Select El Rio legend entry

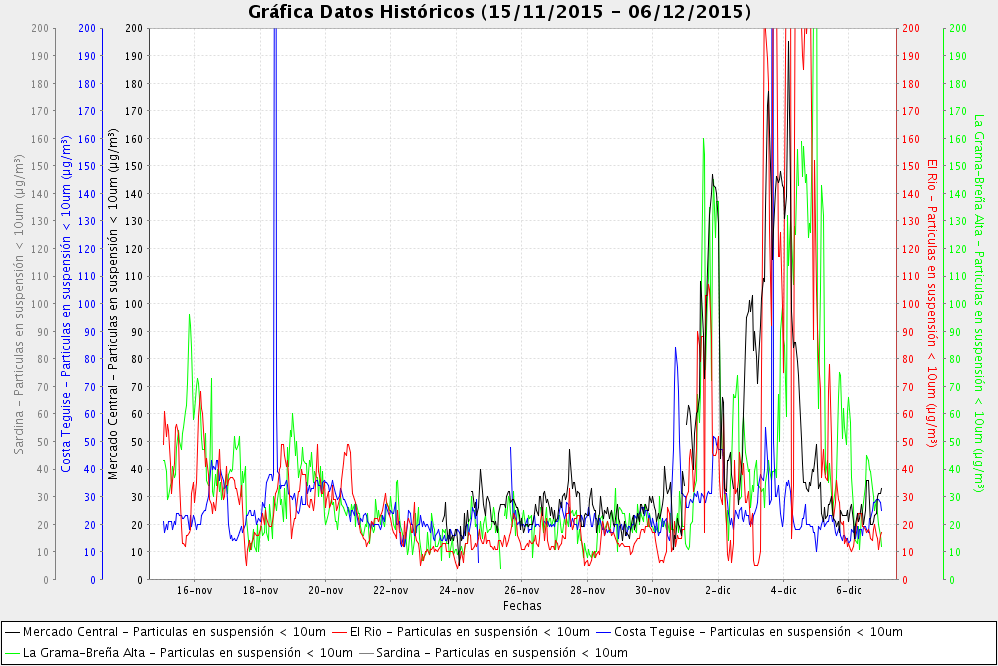pyautogui.click(x=472, y=632)
